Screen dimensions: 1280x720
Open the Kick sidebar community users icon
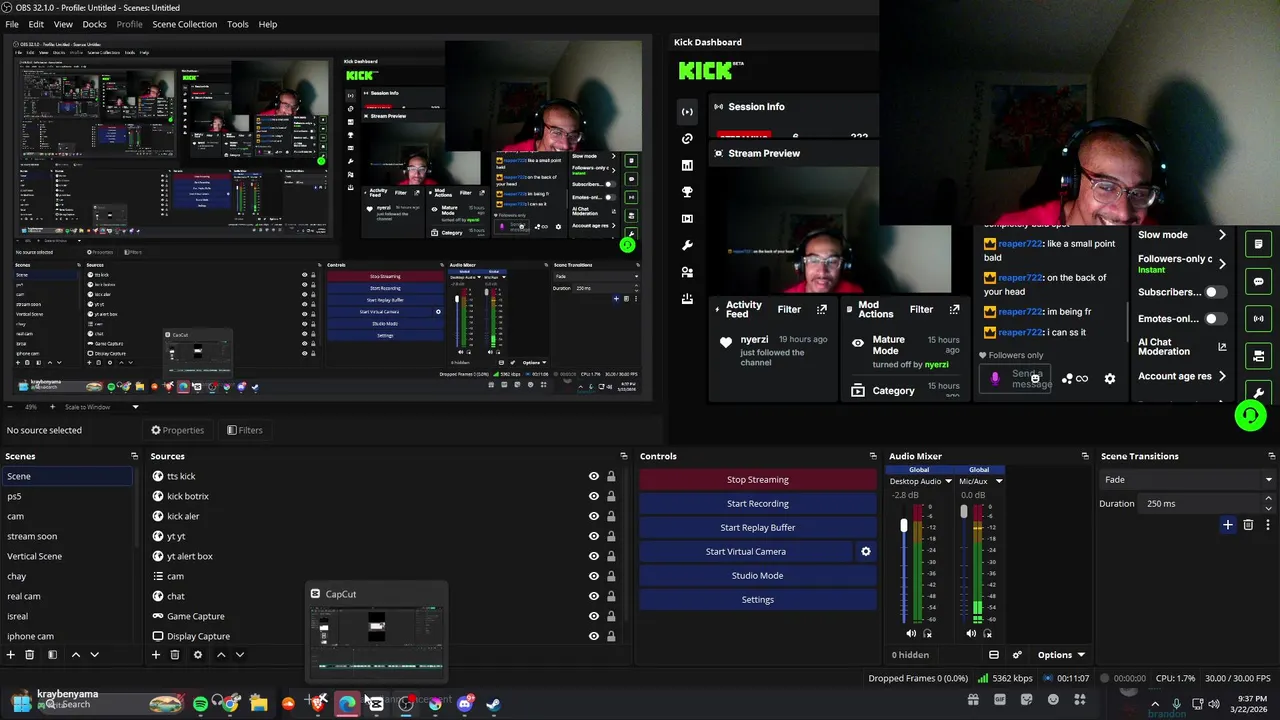click(x=687, y=272)
